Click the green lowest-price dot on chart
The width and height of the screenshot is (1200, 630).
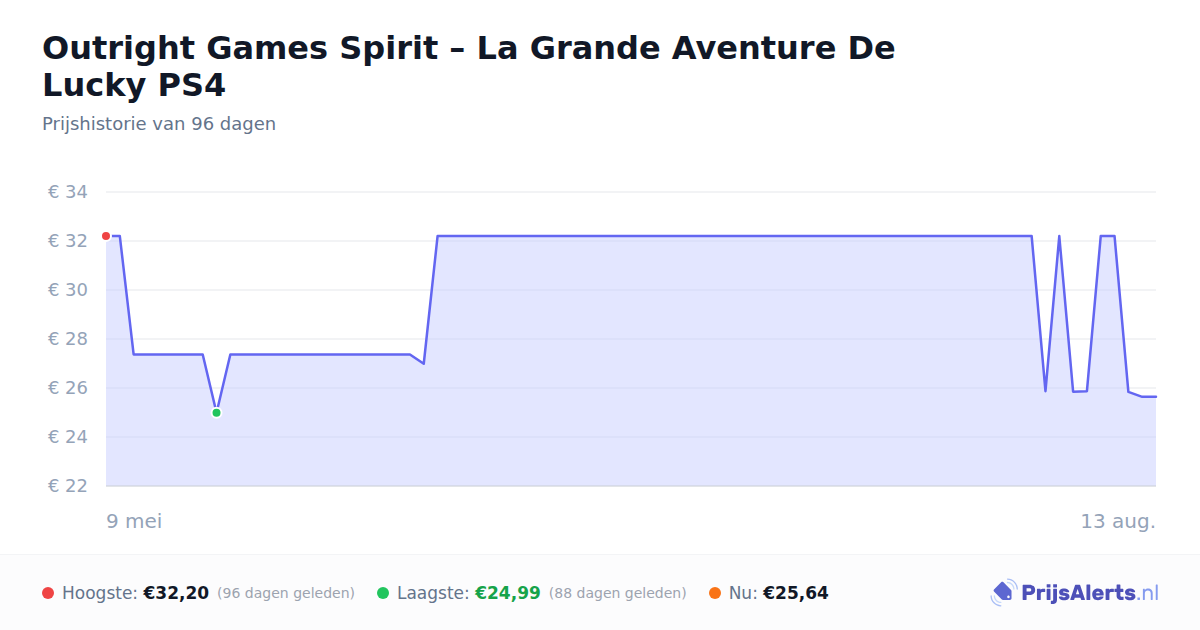216,412
